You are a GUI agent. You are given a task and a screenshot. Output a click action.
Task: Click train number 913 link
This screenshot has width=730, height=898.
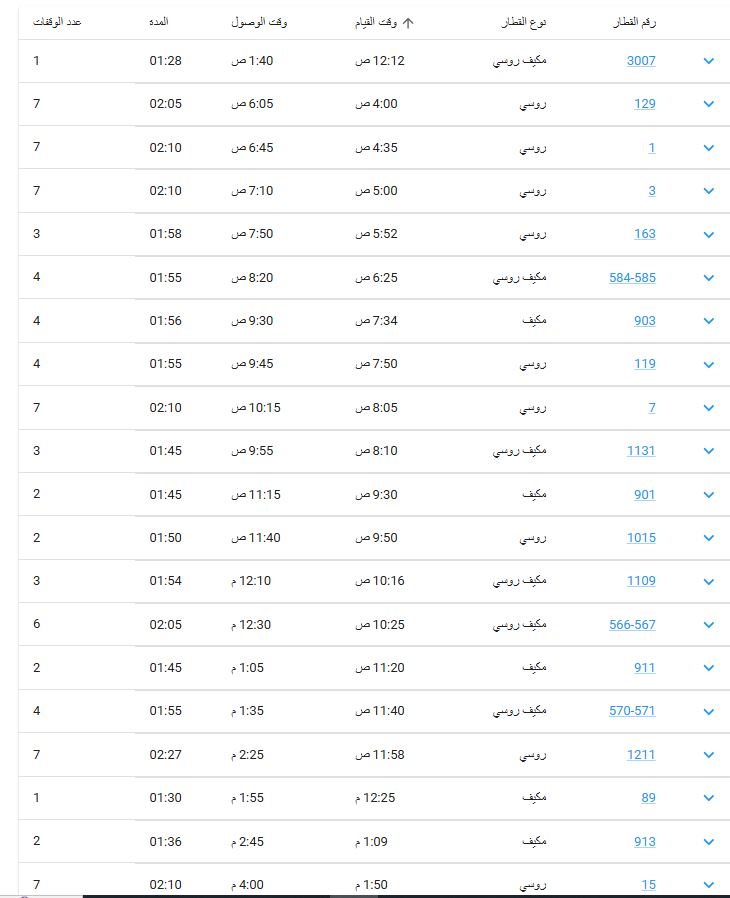(x=645, y=841)
